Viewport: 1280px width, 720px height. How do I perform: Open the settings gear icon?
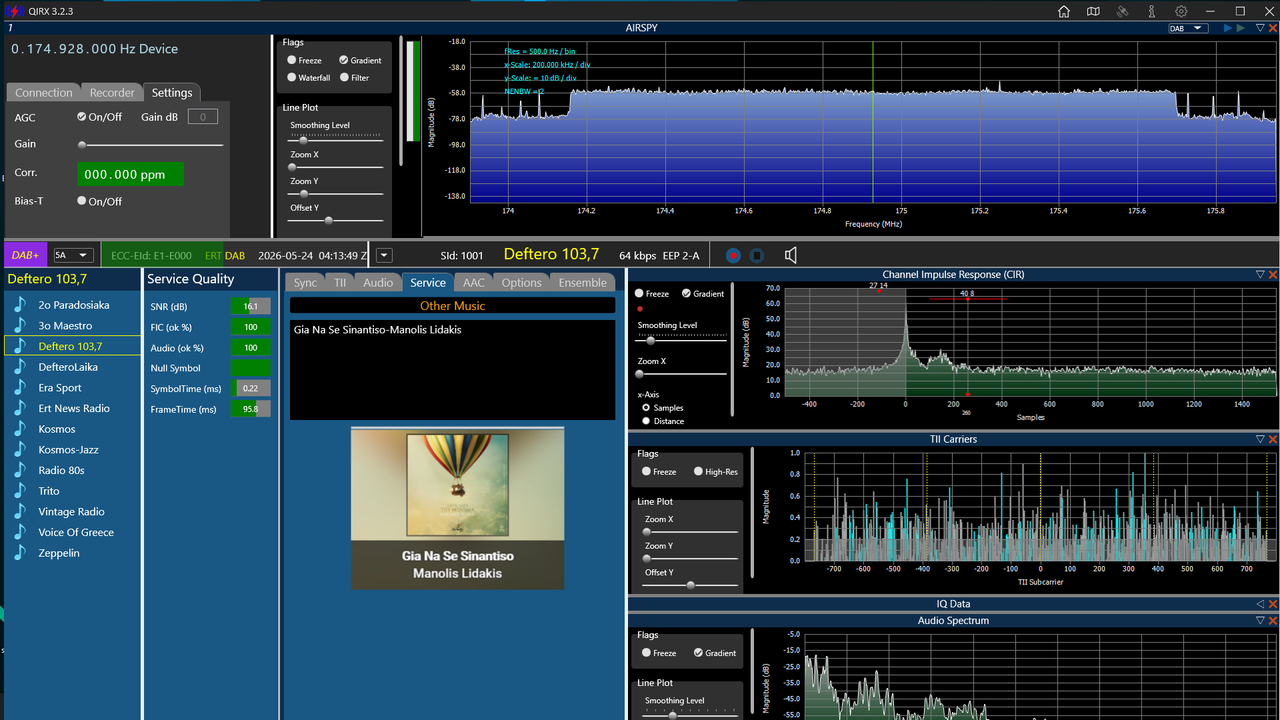tap(1181, 11)
